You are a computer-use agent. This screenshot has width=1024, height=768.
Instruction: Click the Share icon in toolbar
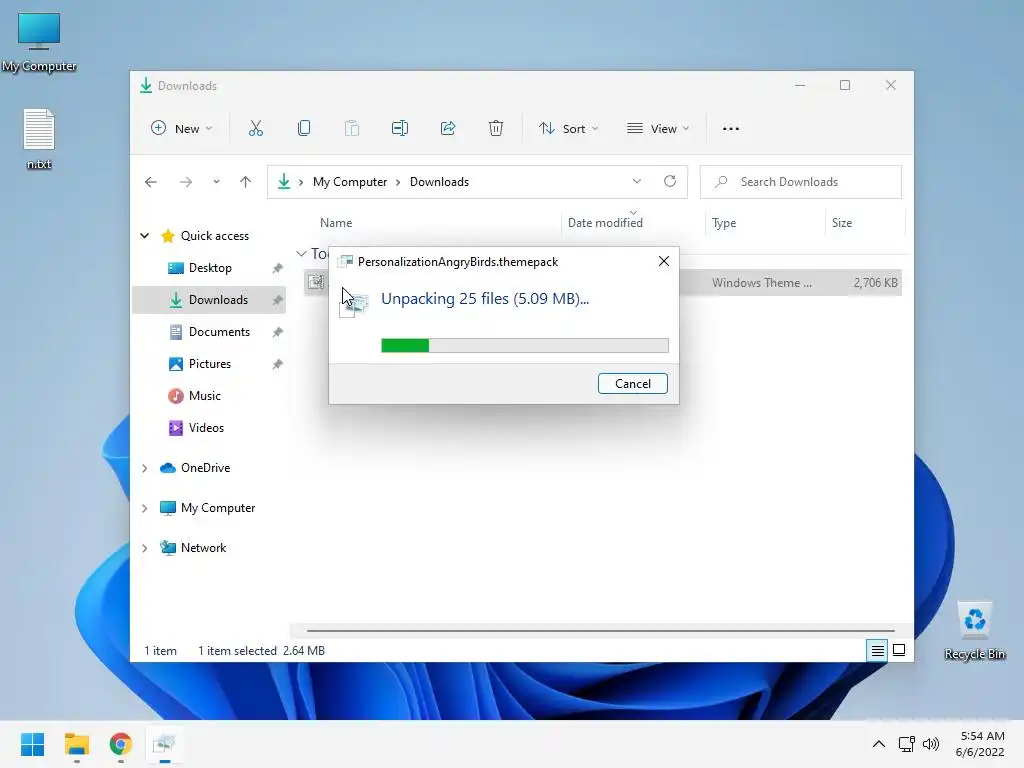click(448, 129)
